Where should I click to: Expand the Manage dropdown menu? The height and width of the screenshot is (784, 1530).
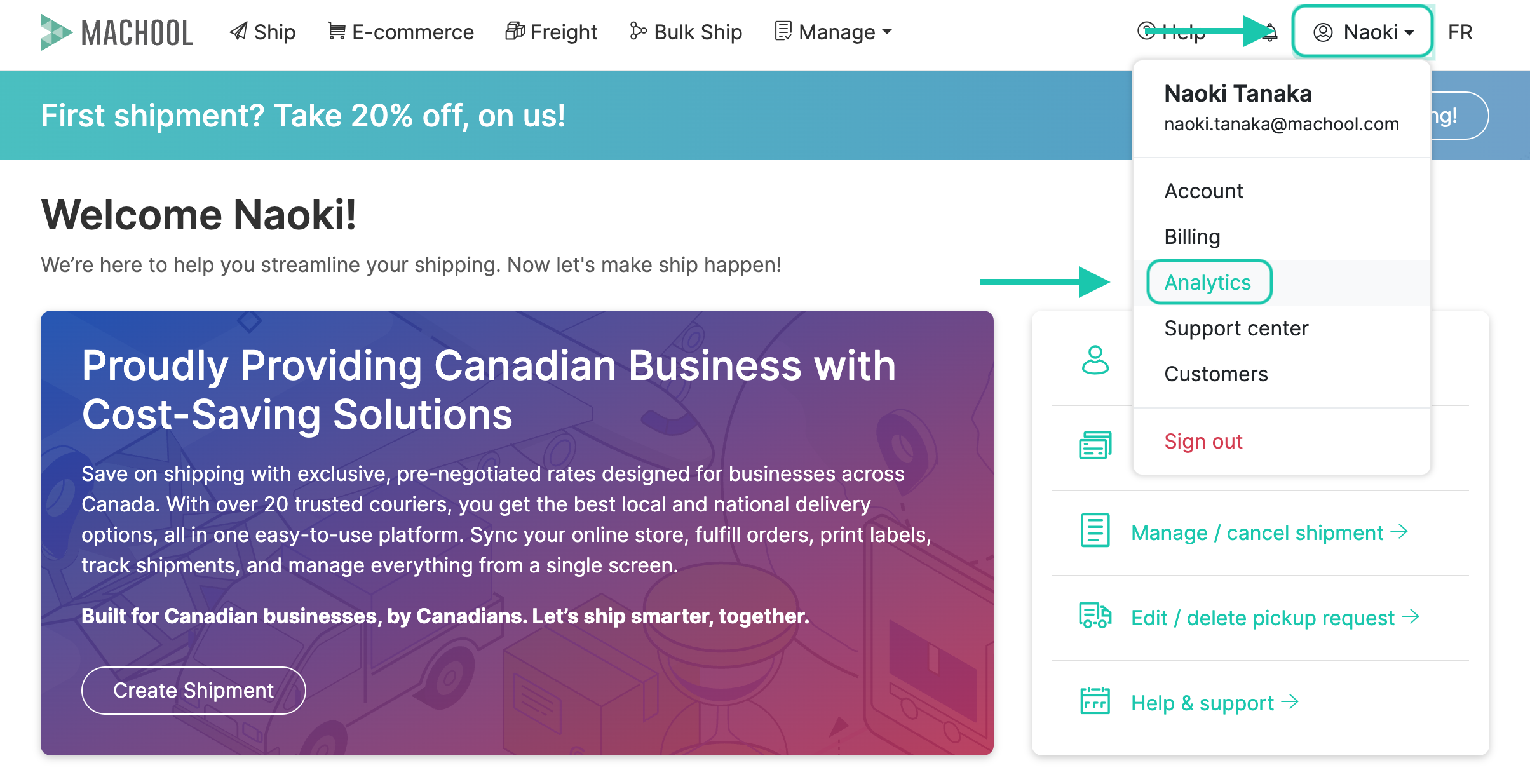[x=834, y=32]
